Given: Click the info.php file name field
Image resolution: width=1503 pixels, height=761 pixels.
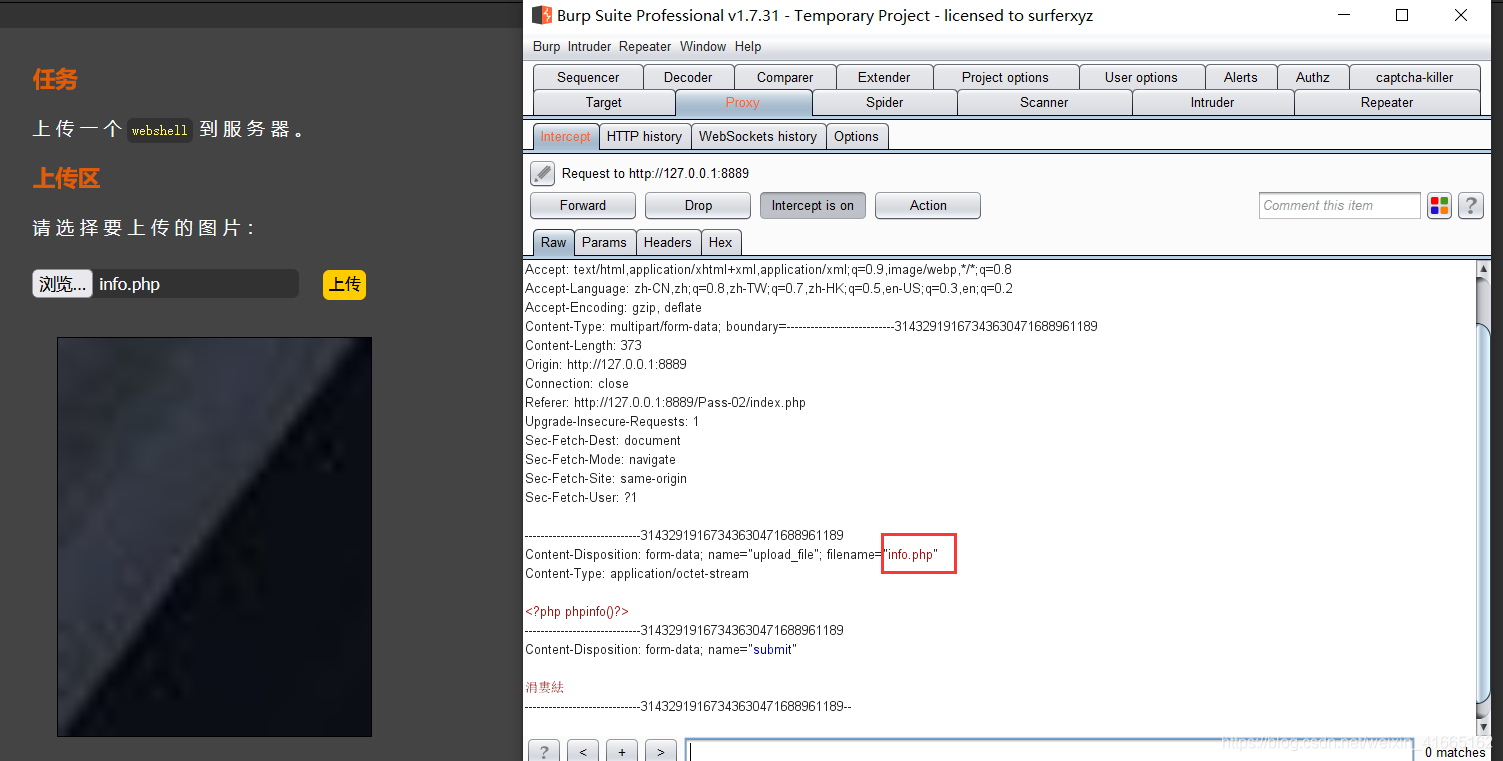Looking at the screenshot, I should [196, 284].
